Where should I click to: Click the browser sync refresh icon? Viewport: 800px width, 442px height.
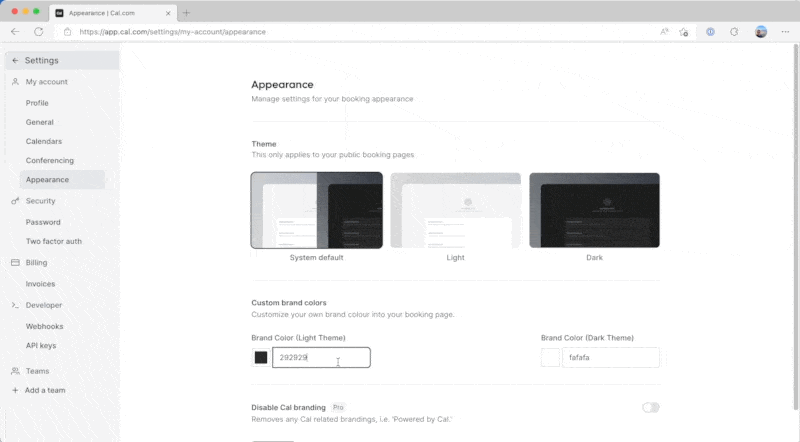click(x=734, y=32)
